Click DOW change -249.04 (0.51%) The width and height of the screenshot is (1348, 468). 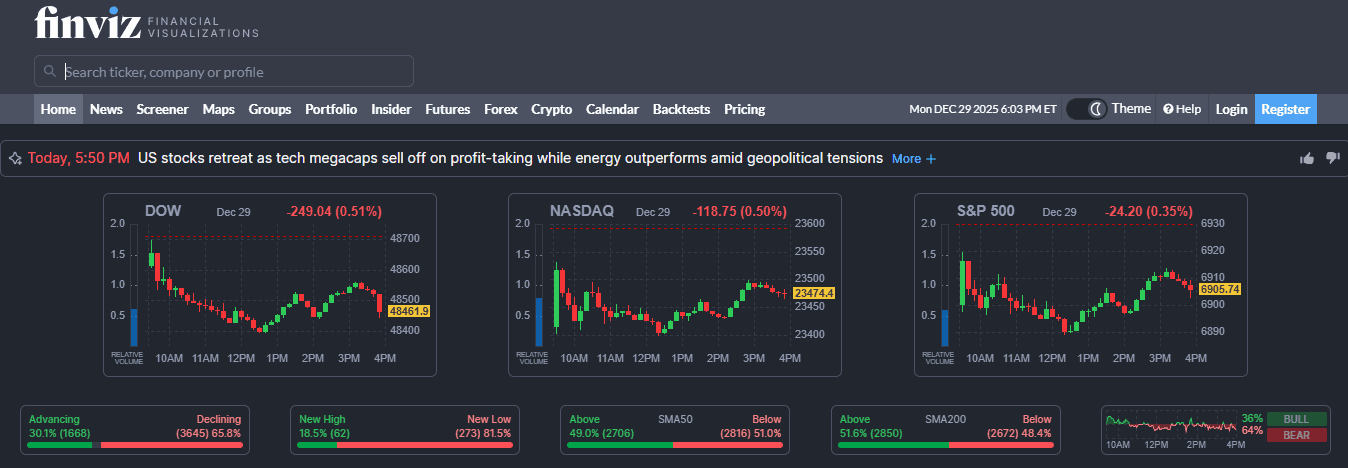click(334, 211)
